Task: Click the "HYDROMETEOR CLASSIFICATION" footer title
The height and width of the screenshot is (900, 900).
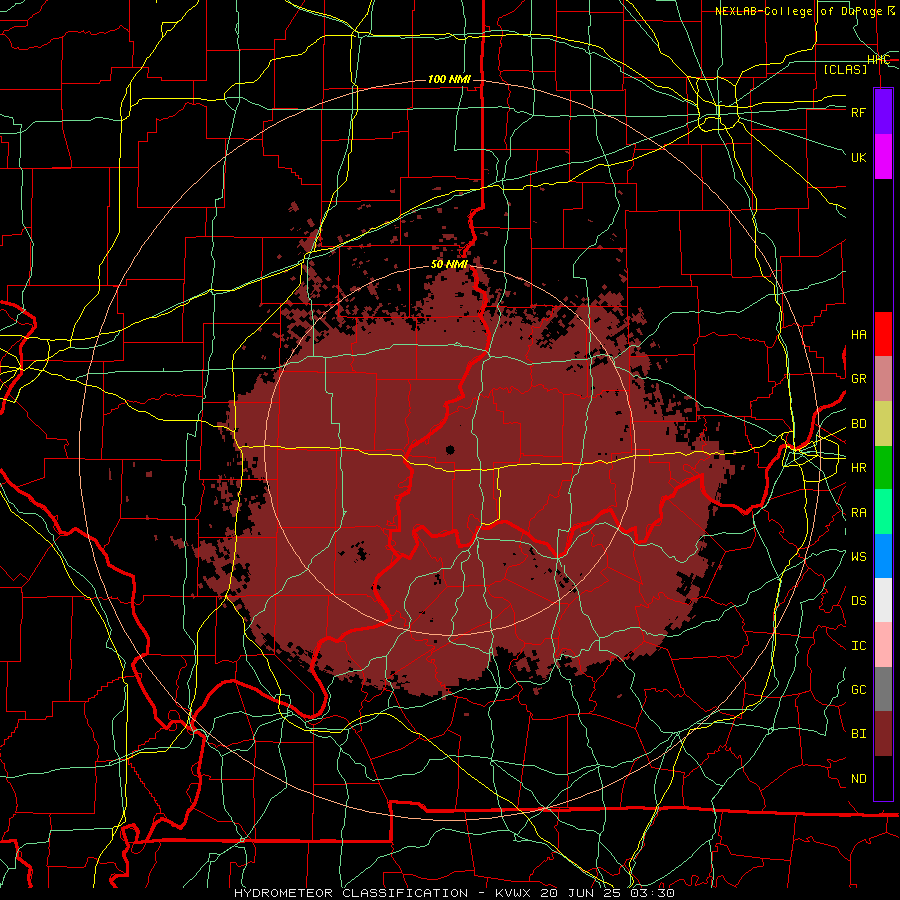Action: 351,893
